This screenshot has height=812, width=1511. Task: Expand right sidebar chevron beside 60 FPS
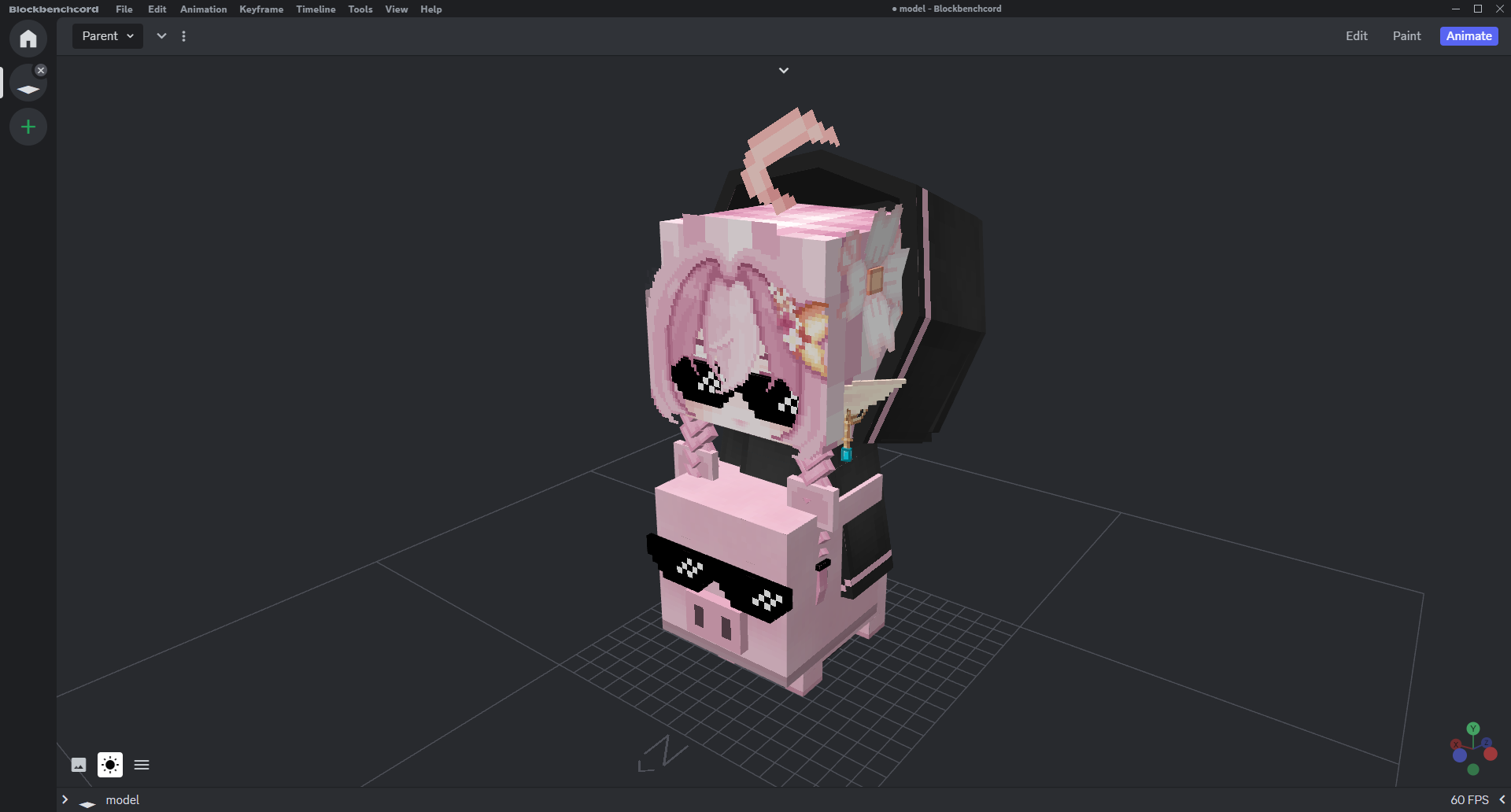click(x=1502, y=799)
